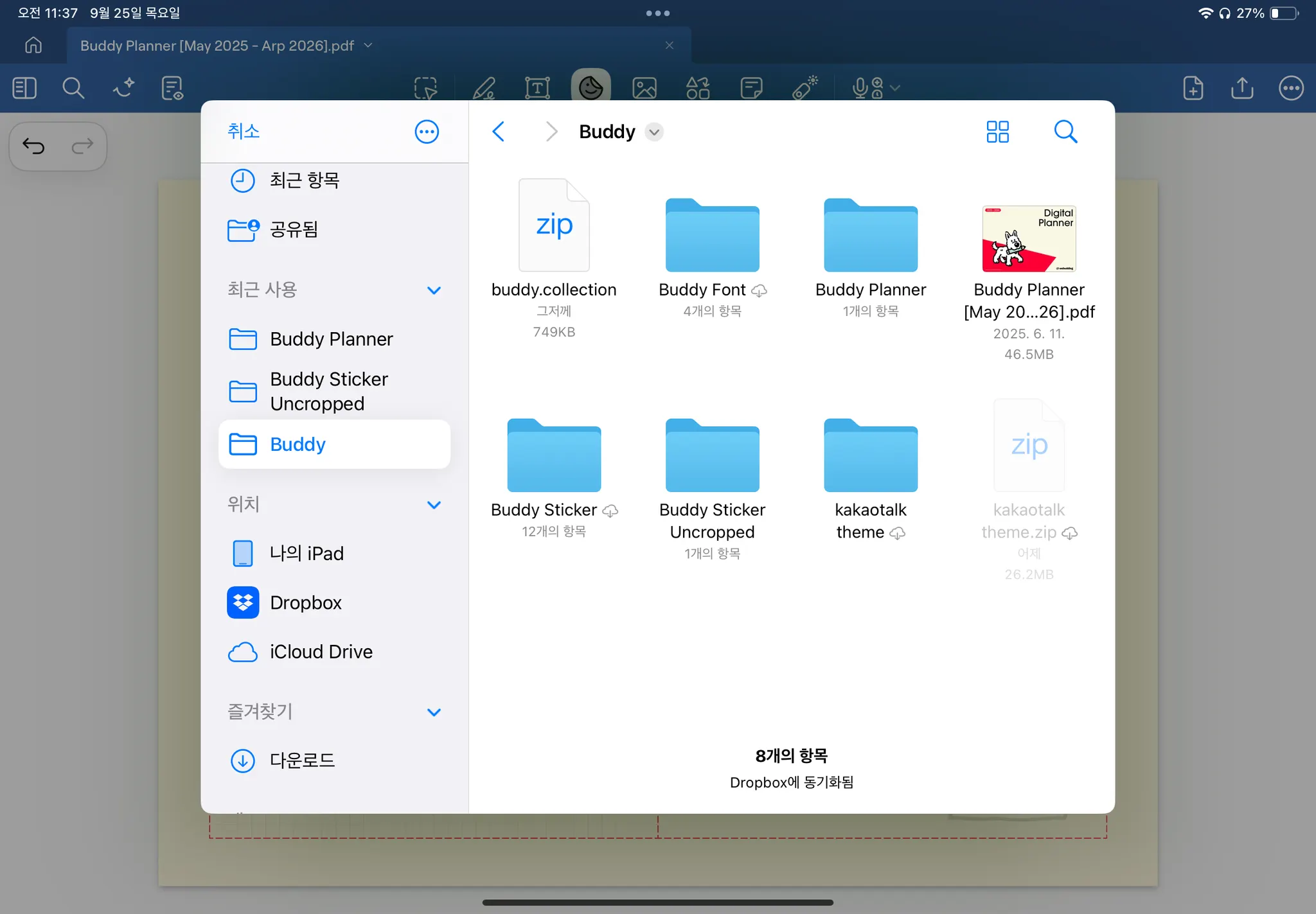Click the search magnifier in file picker
Image resolution: width=1316 pixels, height=914 pixels.
1065,132
